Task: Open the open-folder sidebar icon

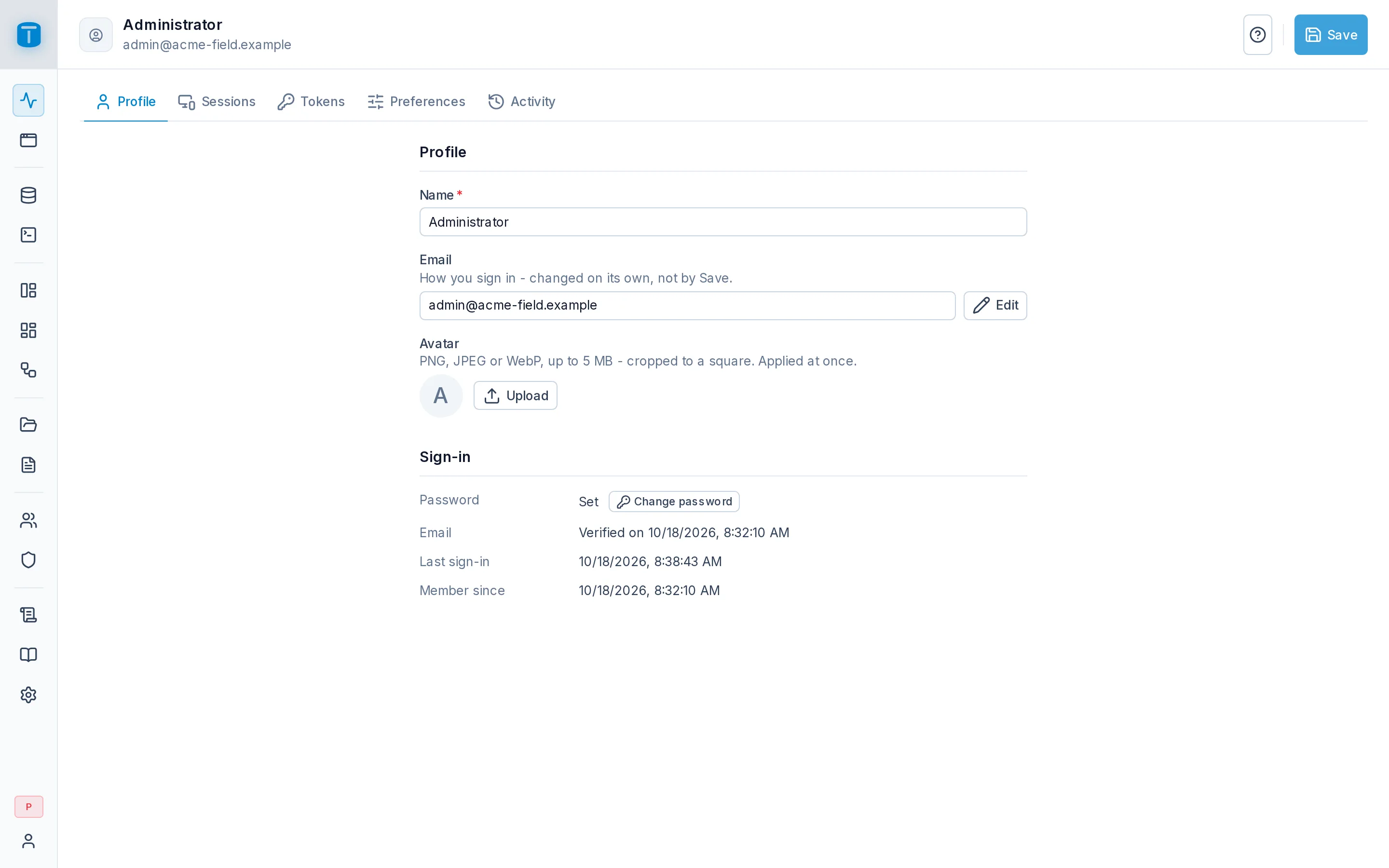Action: [x=29, y=425]
